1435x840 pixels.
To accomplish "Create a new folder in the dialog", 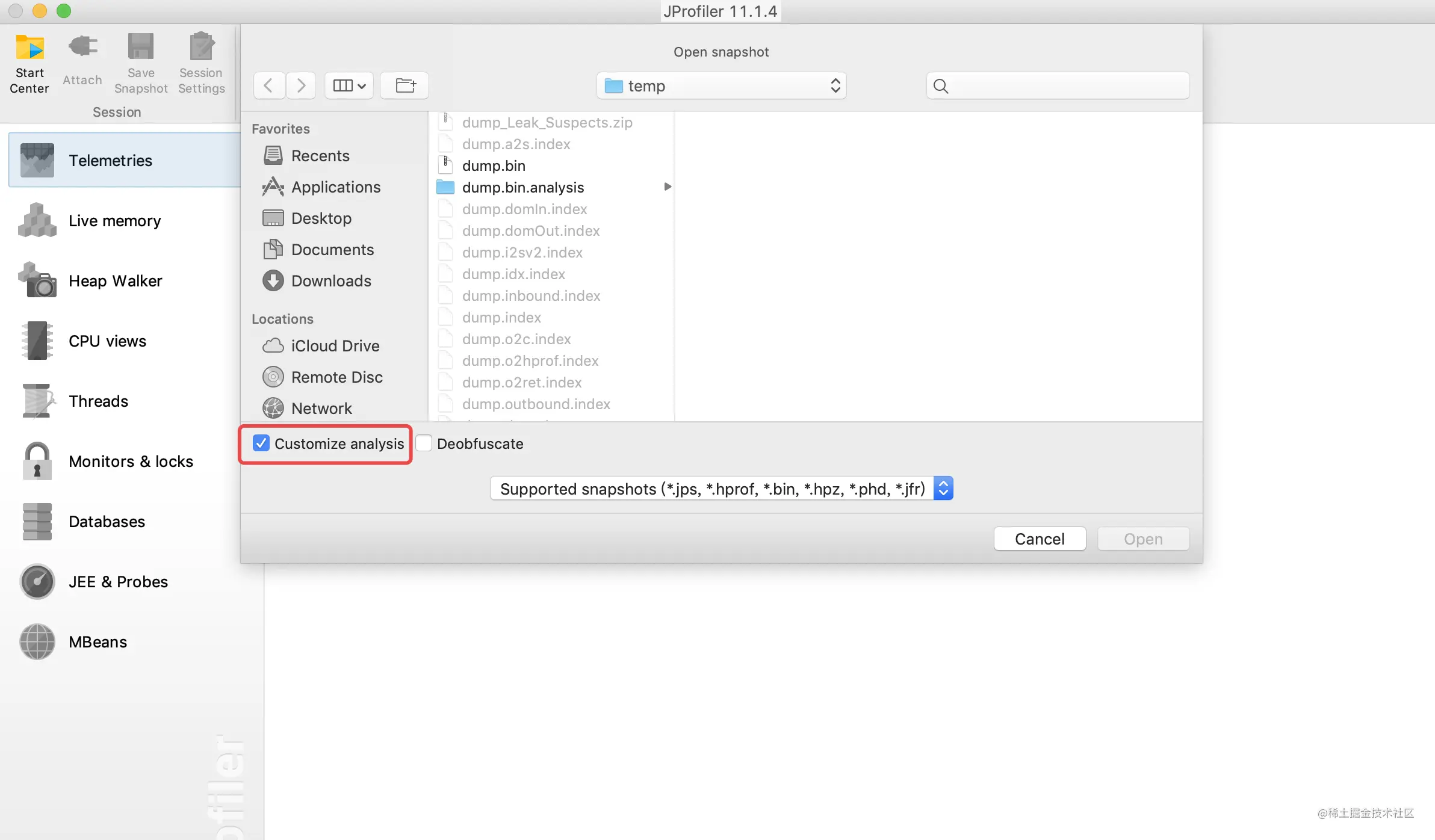I will [404, 85].
